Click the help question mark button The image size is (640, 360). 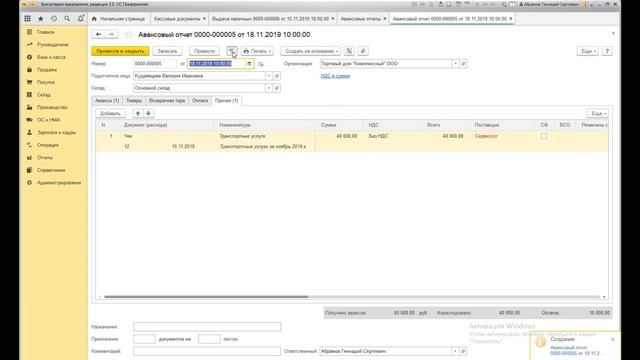tap(607, 51)
